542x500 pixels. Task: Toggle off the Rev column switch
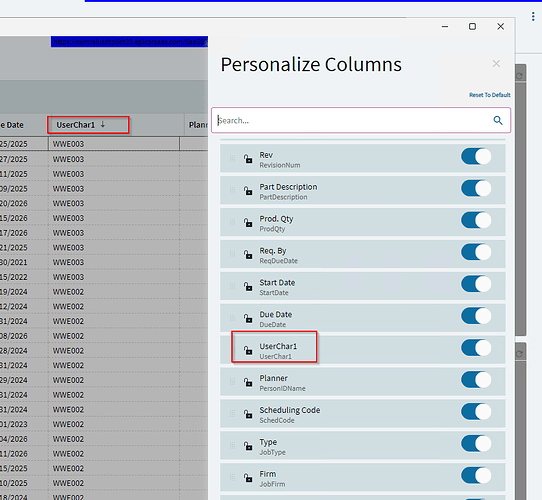476,157
